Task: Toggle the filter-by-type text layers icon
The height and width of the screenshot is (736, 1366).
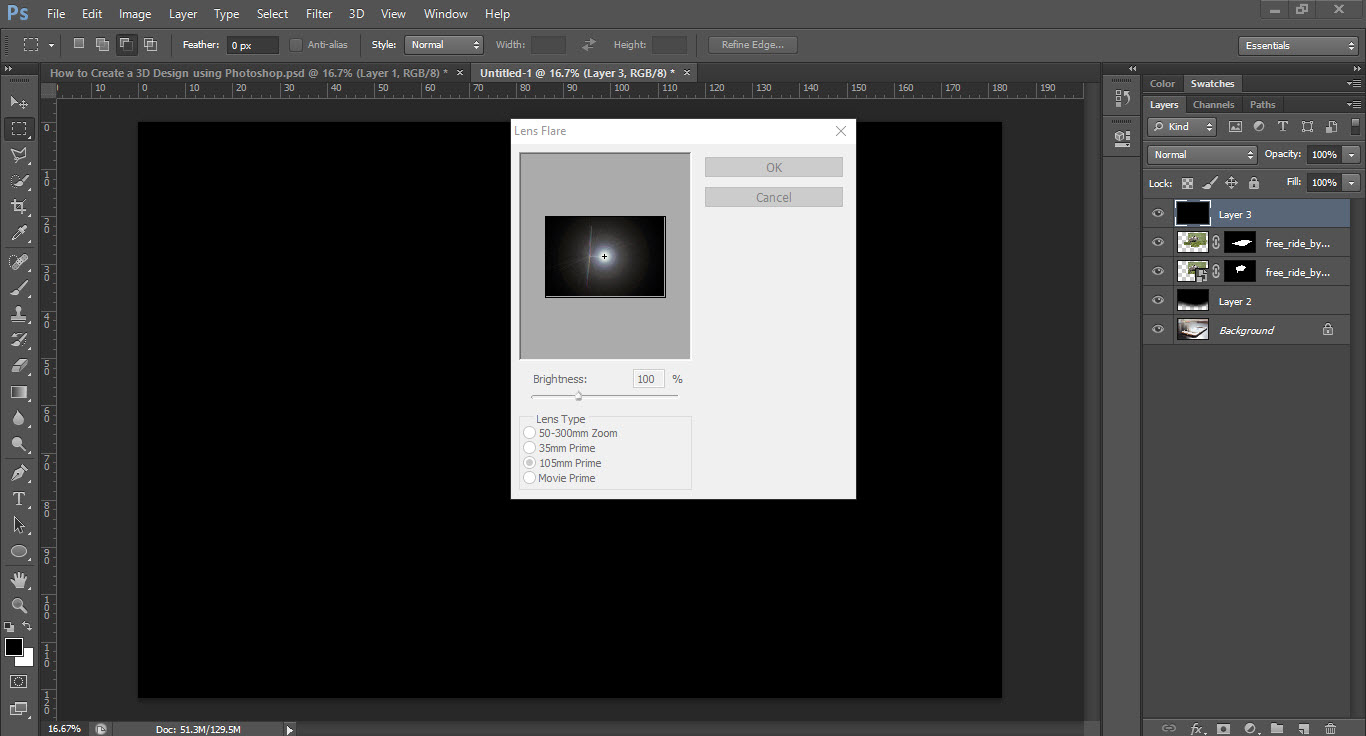Action: click(1283, 127)
